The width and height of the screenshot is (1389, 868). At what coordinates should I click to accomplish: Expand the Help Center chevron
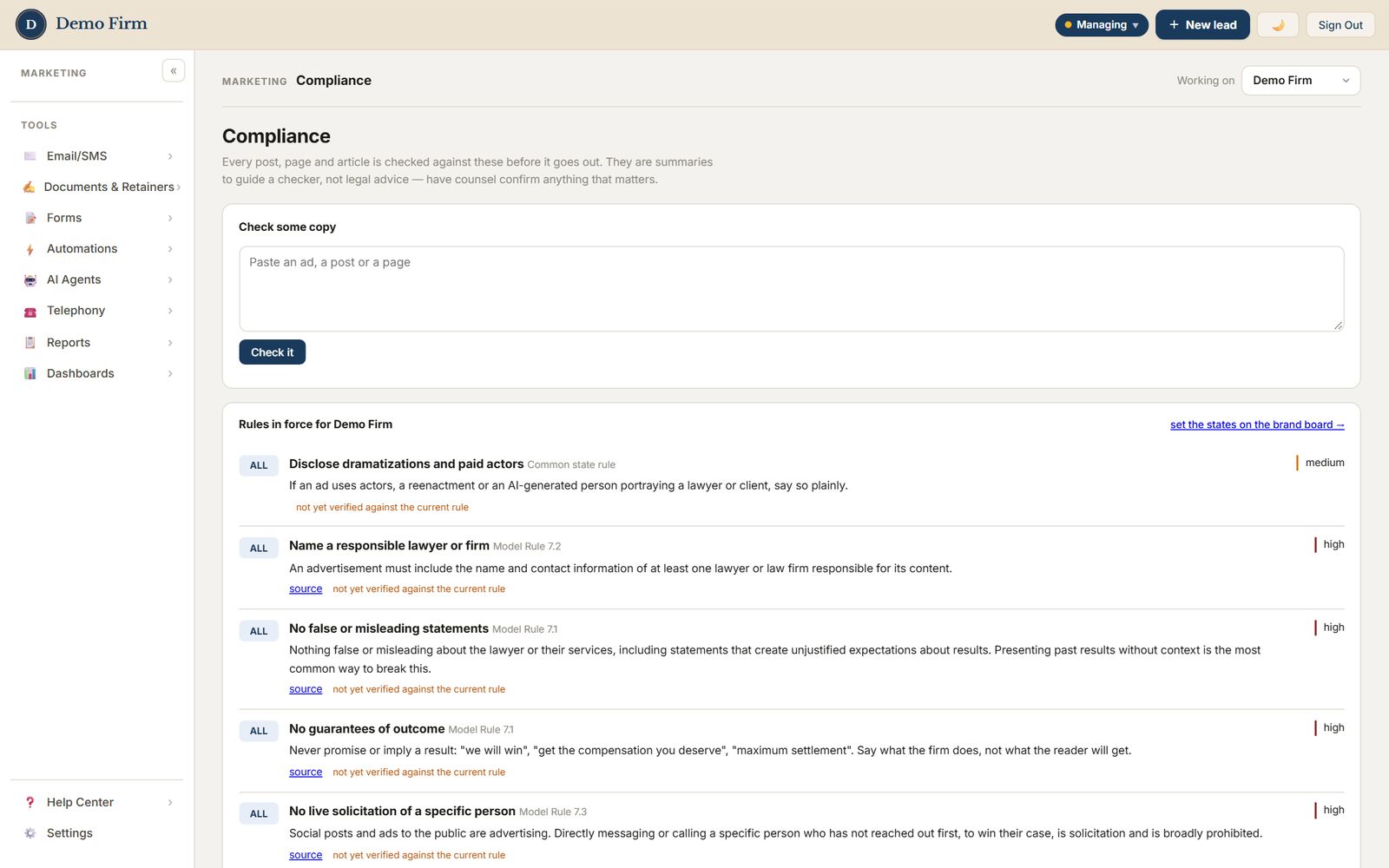[170, 802]
